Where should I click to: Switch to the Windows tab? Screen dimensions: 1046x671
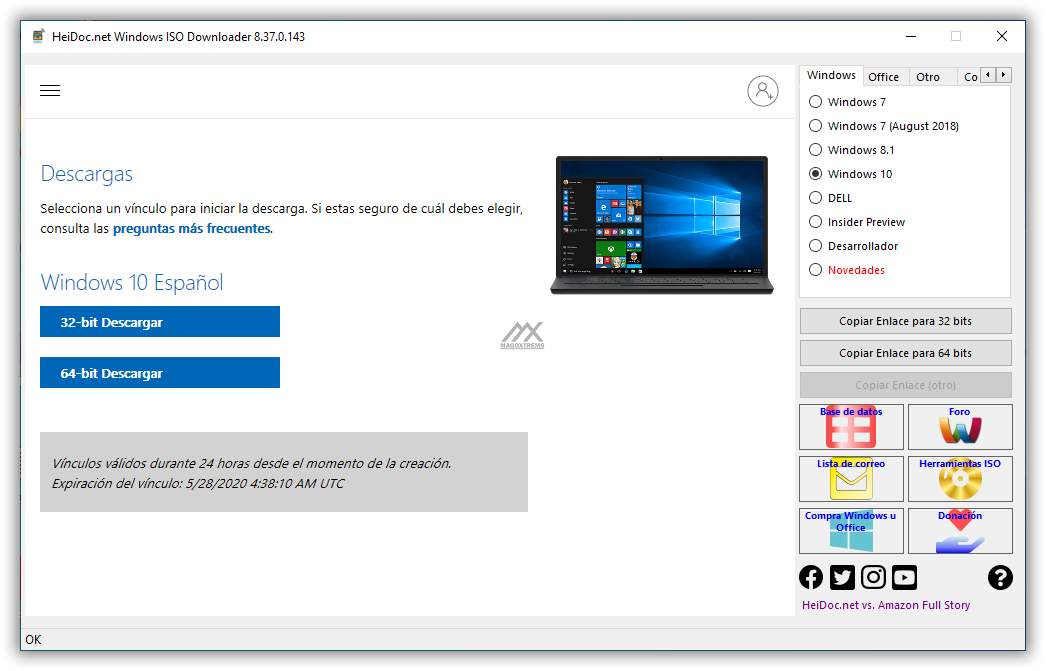[831, 75]
